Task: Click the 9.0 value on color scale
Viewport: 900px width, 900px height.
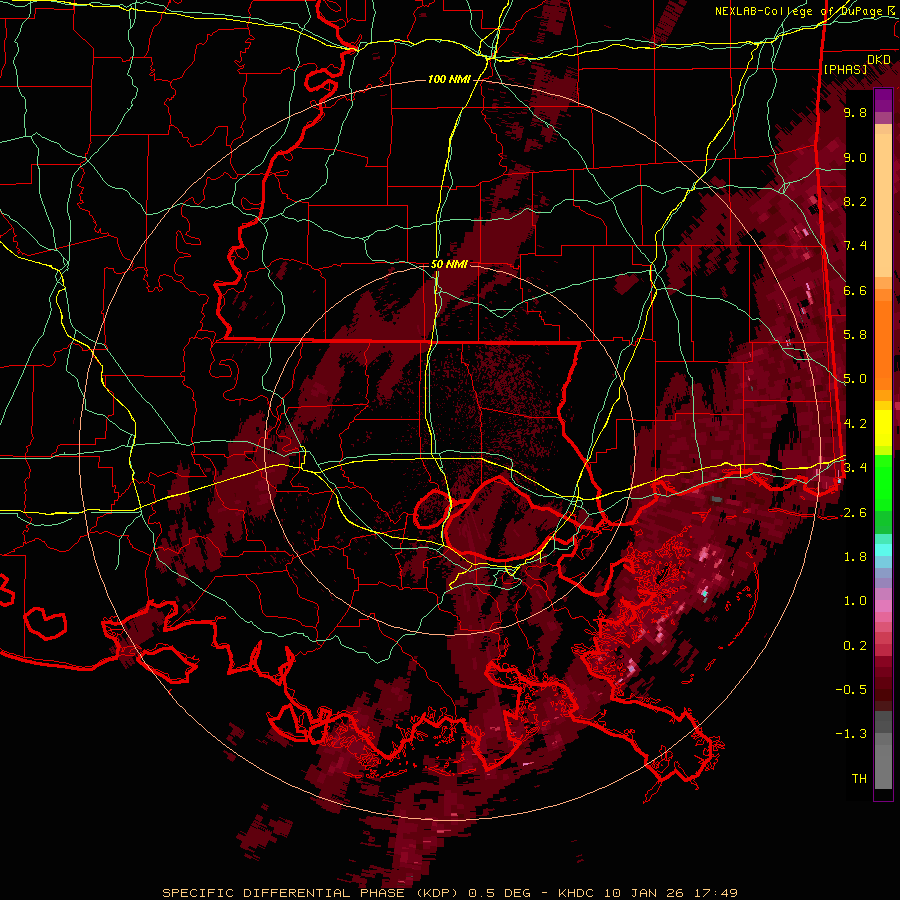Action: coord(855,158)
